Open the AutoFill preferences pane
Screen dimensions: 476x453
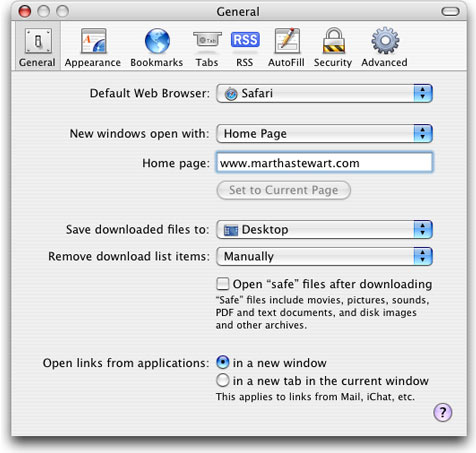click(x=286, y=47)
